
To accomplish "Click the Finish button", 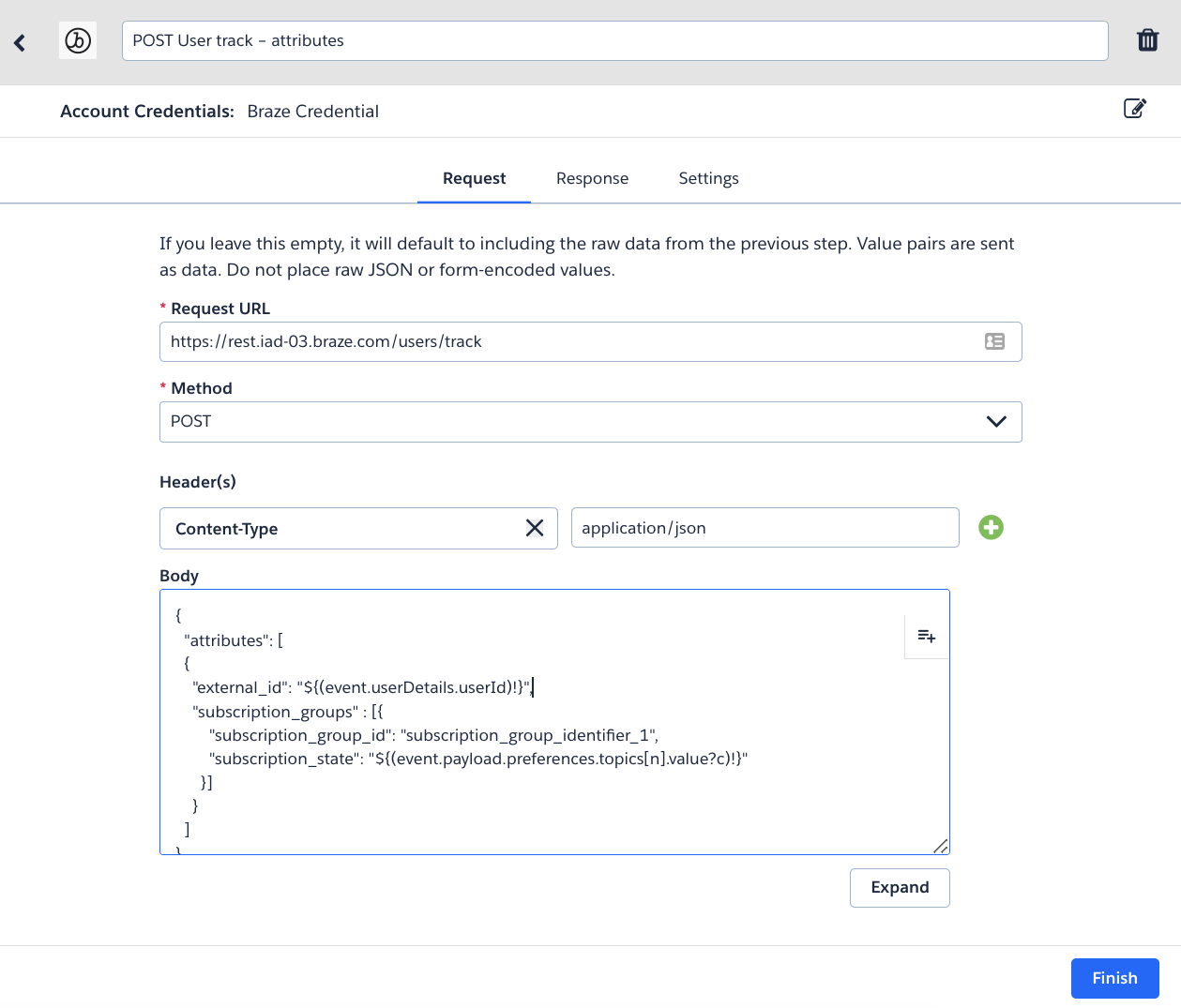I will (1114, 978).
